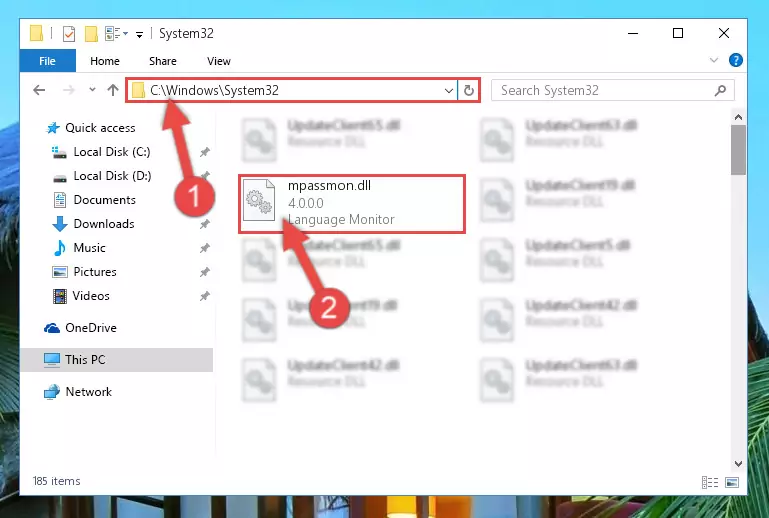Minimize the System32 window
This screenshot has height=518, width=769.
tap(633, 33)
